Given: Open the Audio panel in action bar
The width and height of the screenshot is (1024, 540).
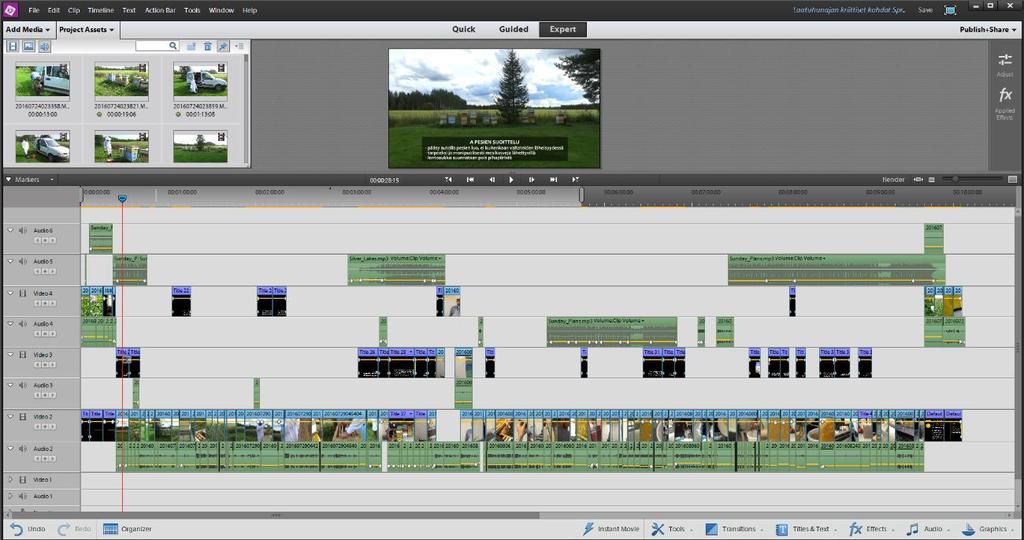Looking at the screenshot, I should (x=927, y=529).
